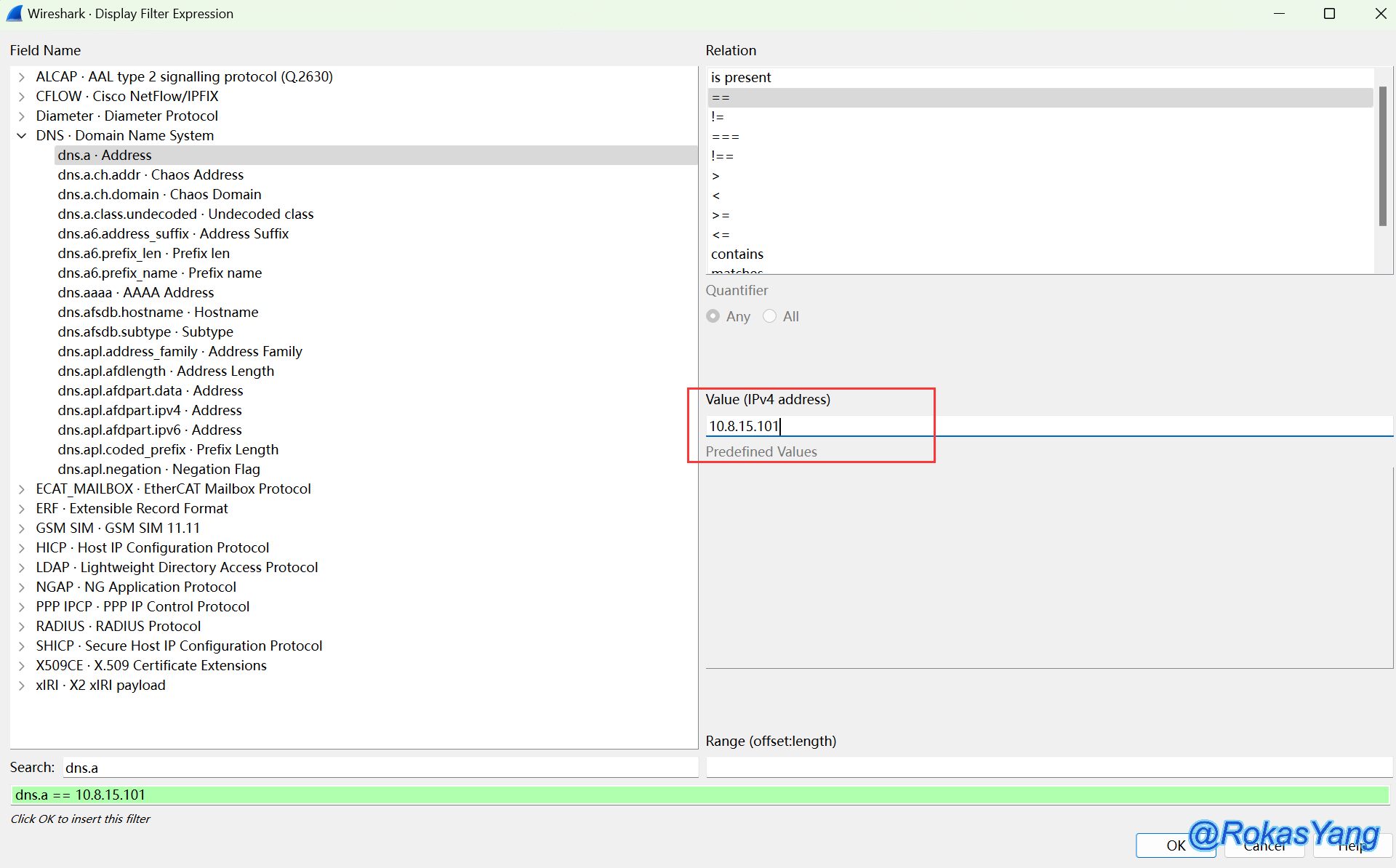Click the Wireshark shark fin title icon
This screenshot has height=868, width=1396.
(15, 14)
